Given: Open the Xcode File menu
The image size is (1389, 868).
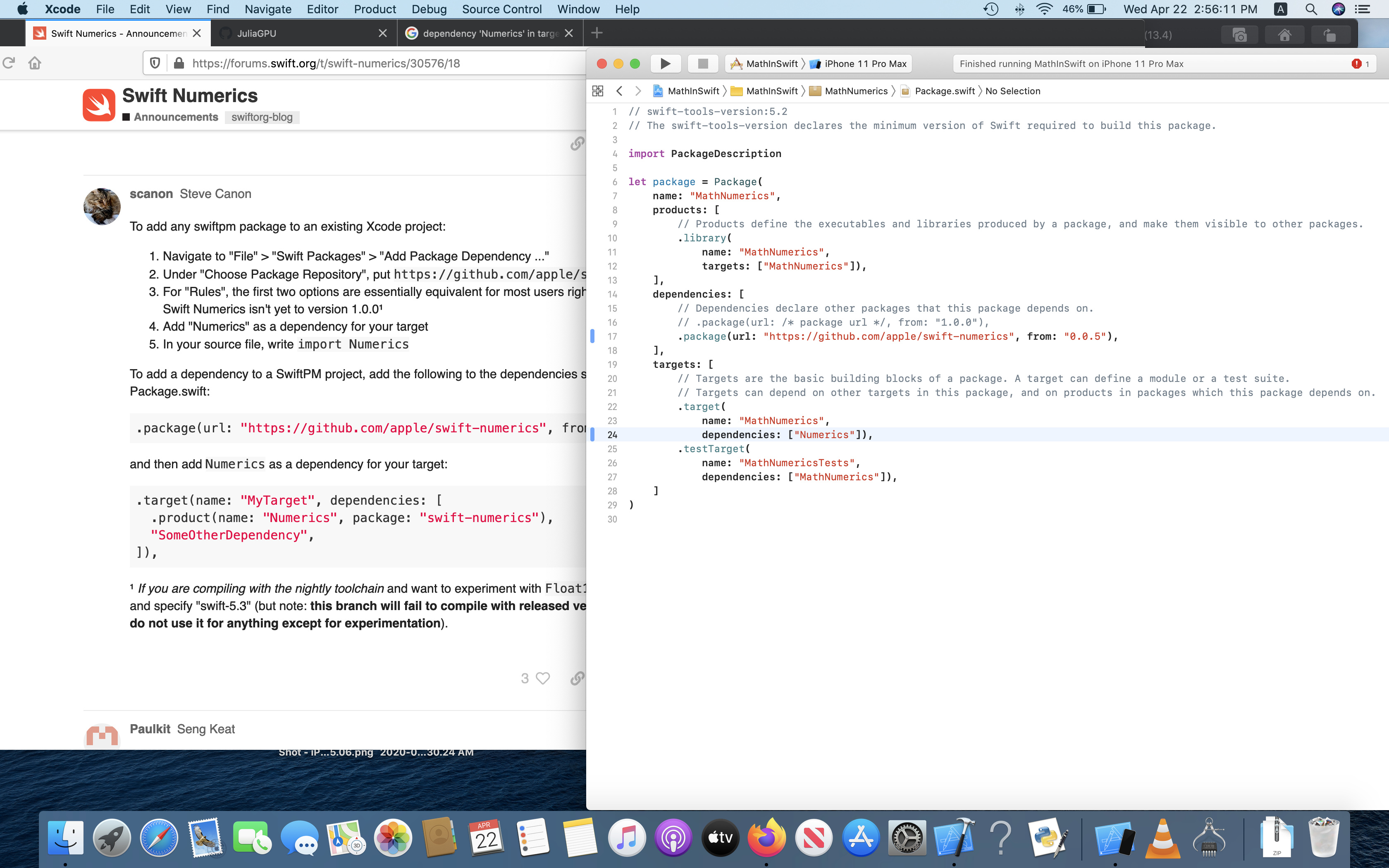Looking at the screenshot, I should coord(105,9).
